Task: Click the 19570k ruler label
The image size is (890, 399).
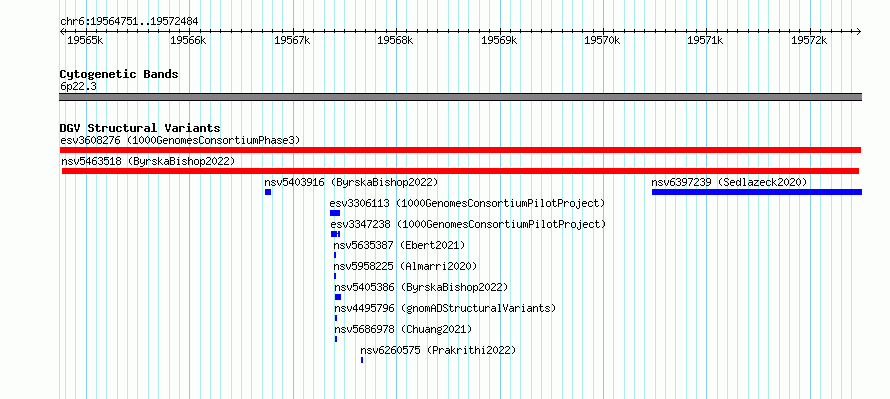Action: click(602, 40)
